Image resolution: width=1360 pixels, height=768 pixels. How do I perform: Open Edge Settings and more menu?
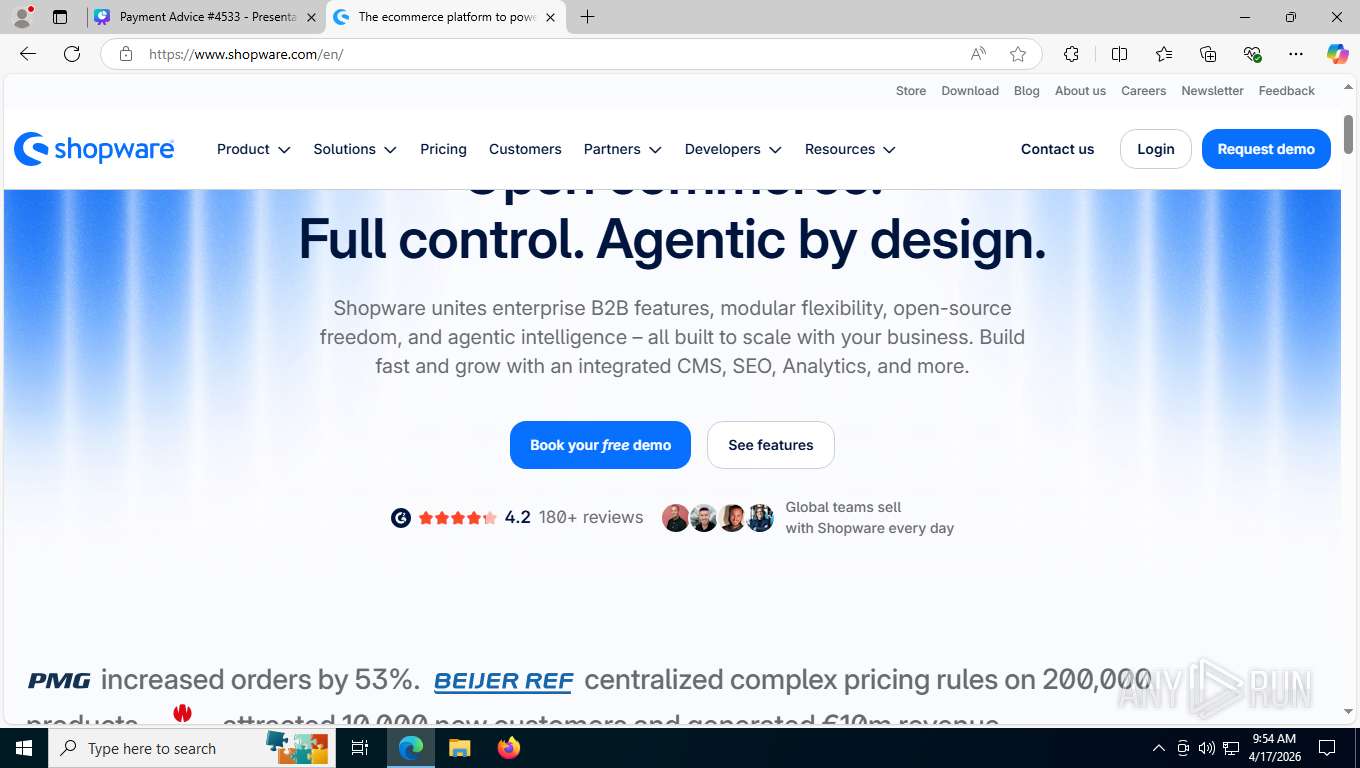(1296, 54)
